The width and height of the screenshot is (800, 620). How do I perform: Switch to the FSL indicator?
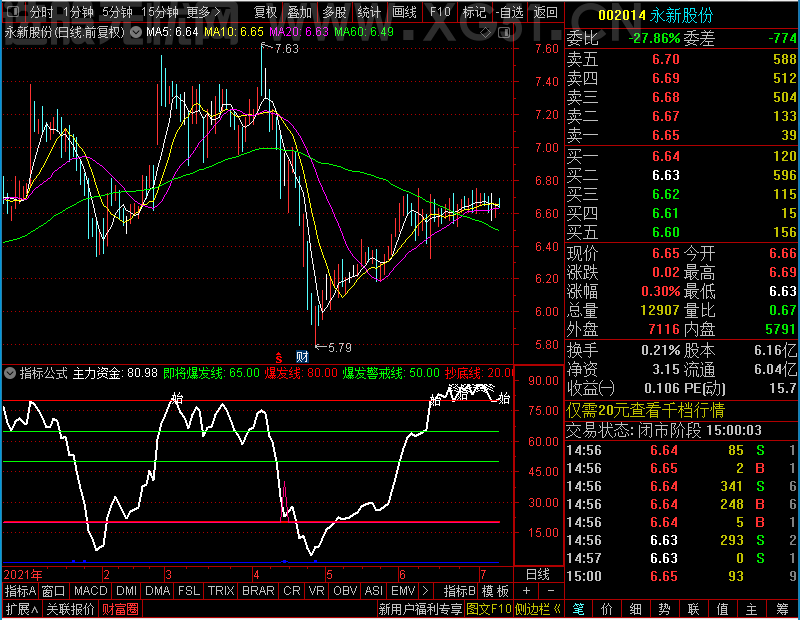[189, 591]
